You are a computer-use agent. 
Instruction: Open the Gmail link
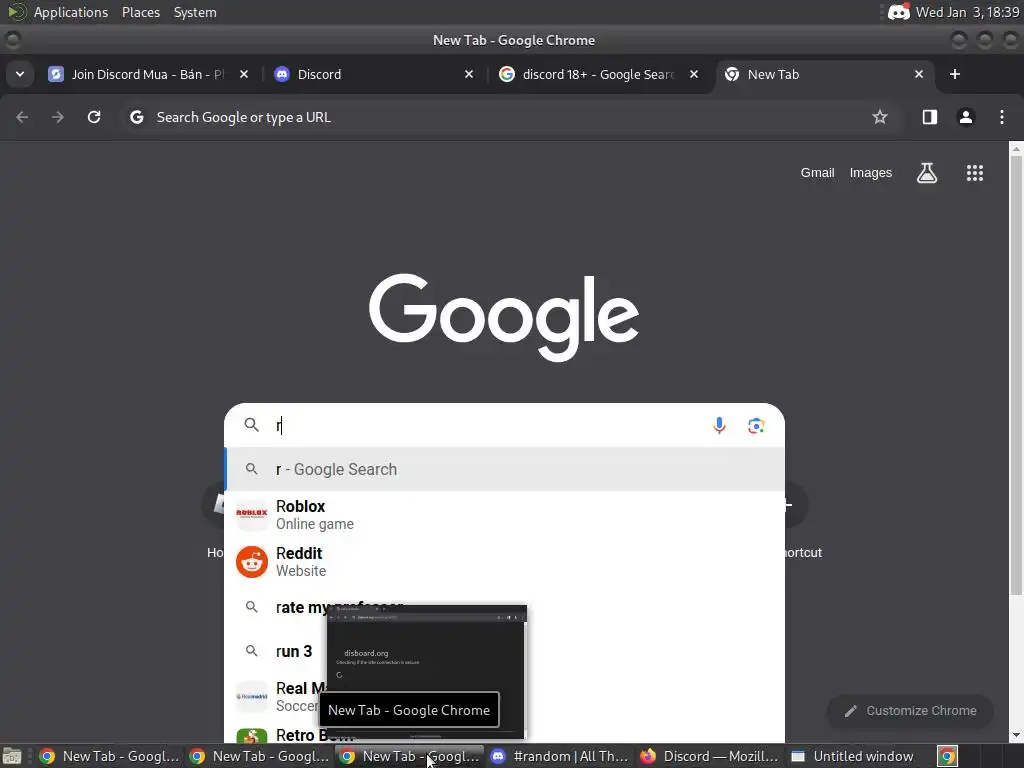818,172
